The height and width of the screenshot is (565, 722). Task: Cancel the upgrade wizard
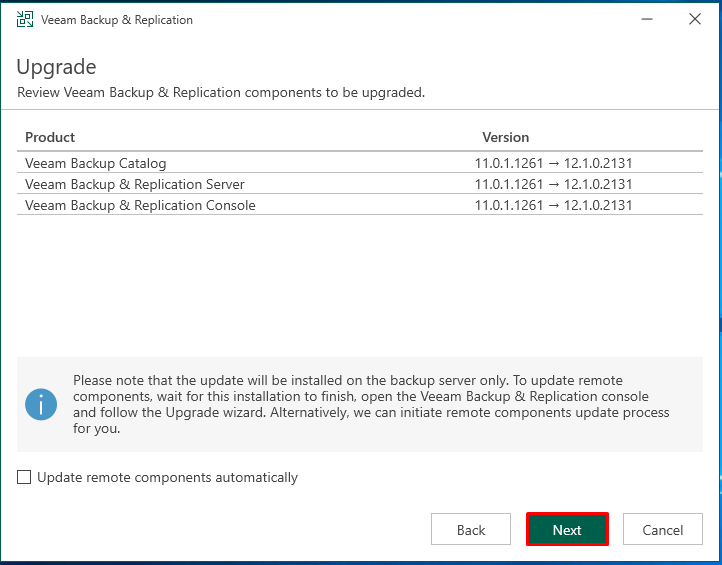click(x=663, y=530)
